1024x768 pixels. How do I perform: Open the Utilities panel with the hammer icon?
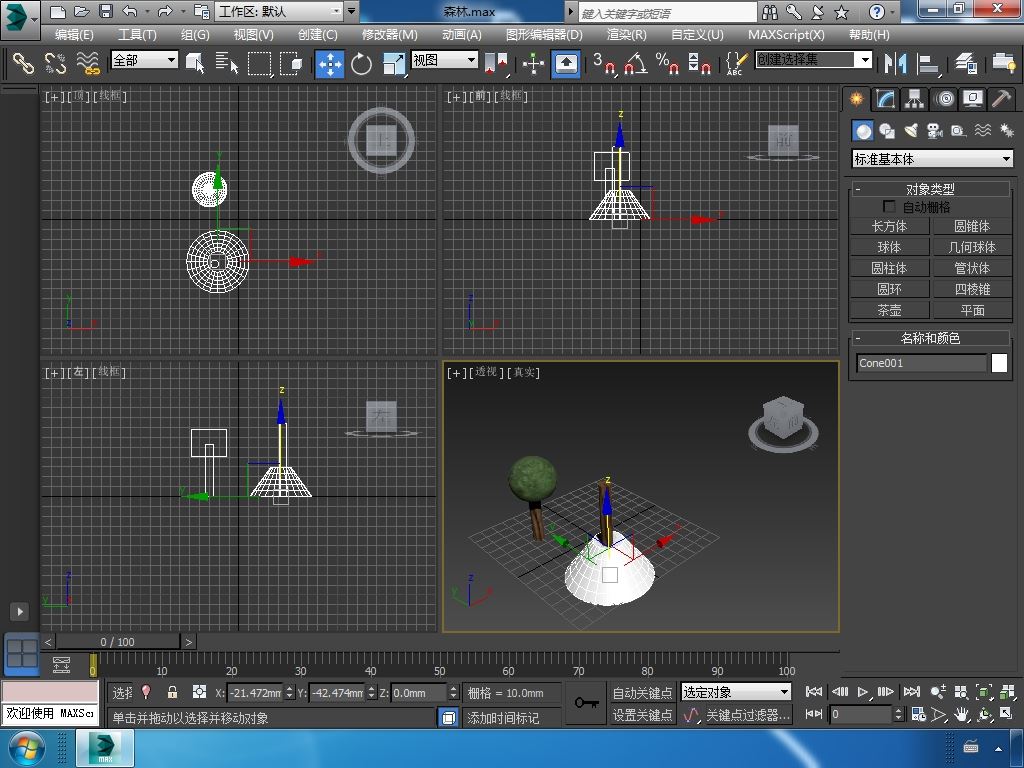tap(1001, 99)
